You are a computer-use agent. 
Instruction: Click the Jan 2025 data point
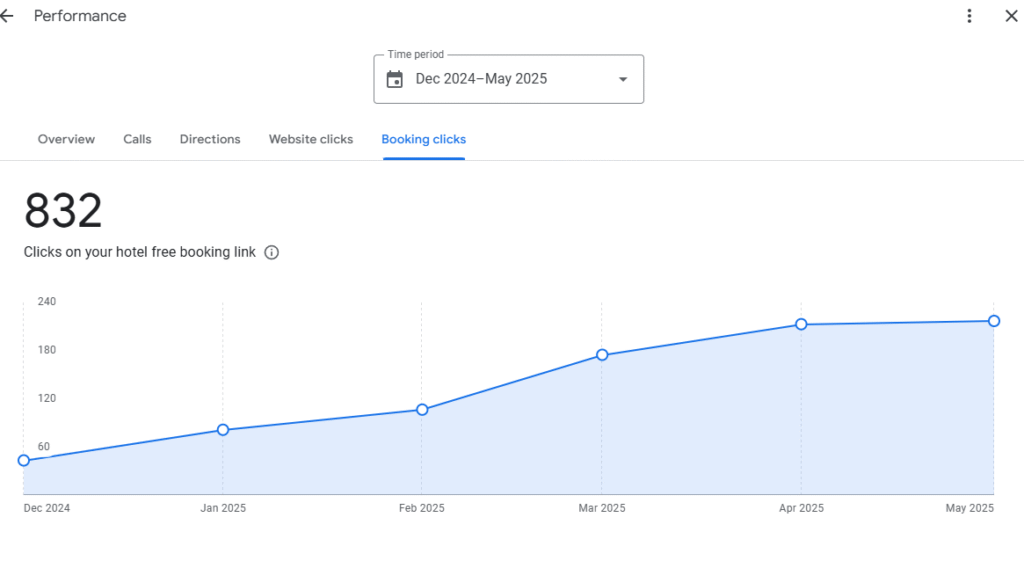223,430
